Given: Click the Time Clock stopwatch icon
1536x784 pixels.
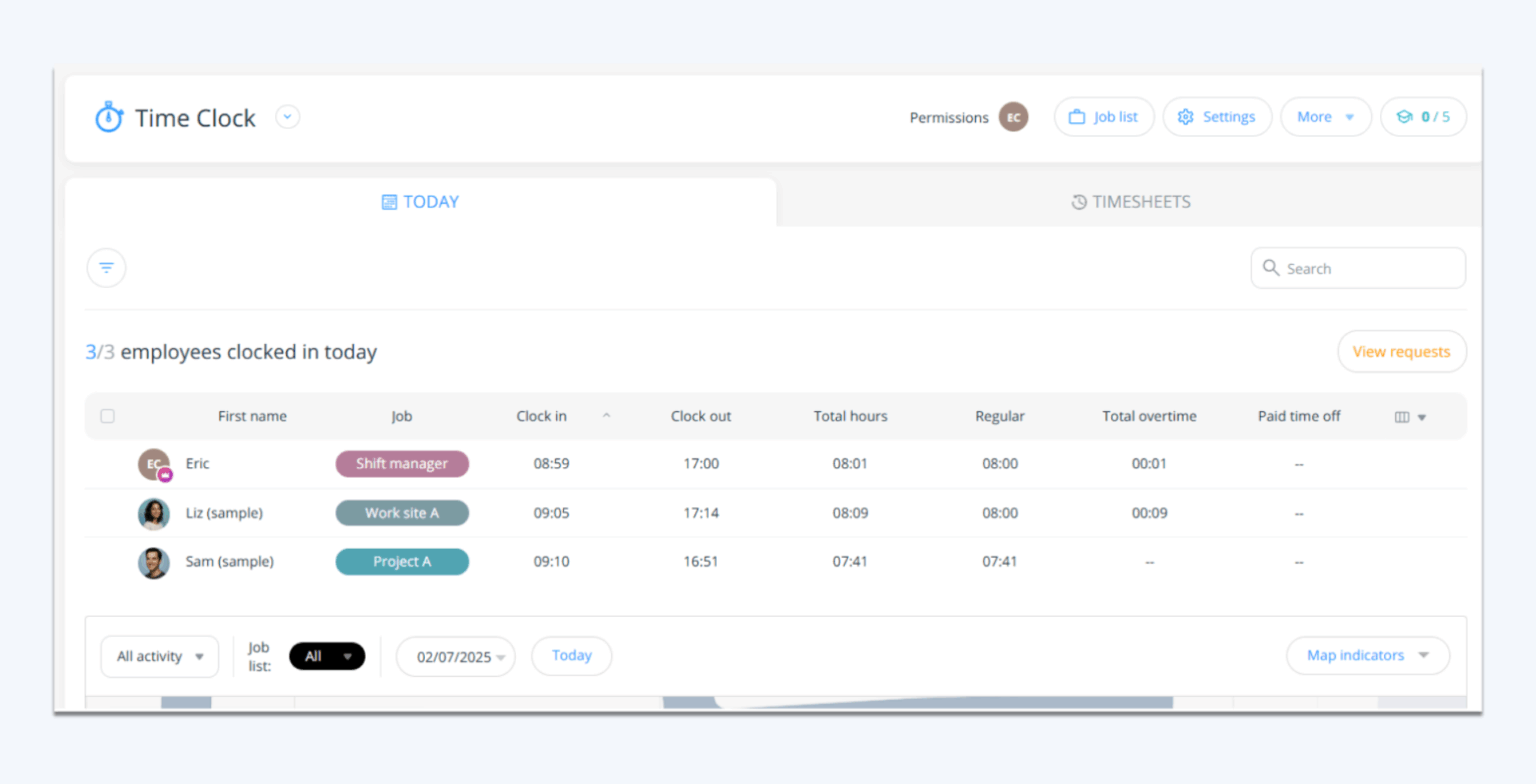Looking at the screenshot, I should coord(109,117).
